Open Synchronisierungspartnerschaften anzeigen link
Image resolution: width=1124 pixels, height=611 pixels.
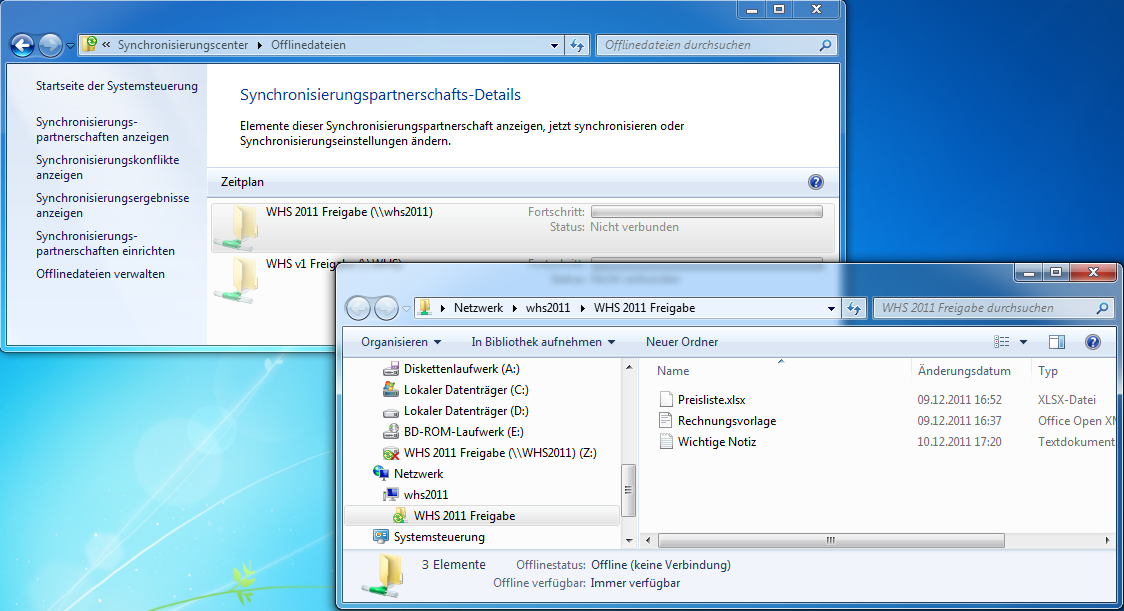tap(103, 129)
